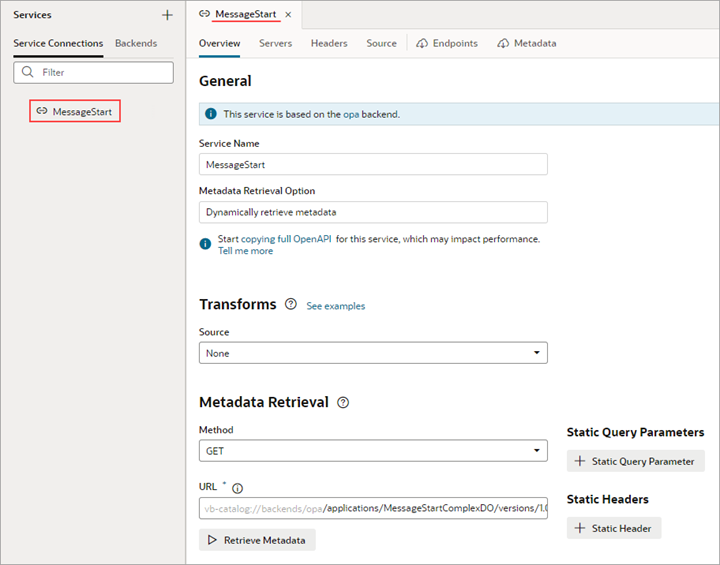Activate the MessageStart editor tab

pos(246,14)
